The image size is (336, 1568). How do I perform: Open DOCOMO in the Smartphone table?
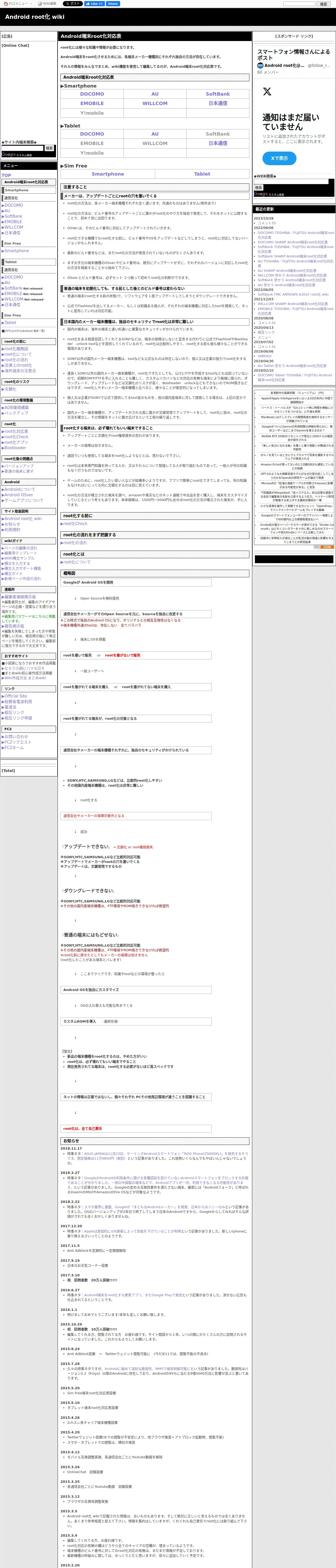point(92,94)
